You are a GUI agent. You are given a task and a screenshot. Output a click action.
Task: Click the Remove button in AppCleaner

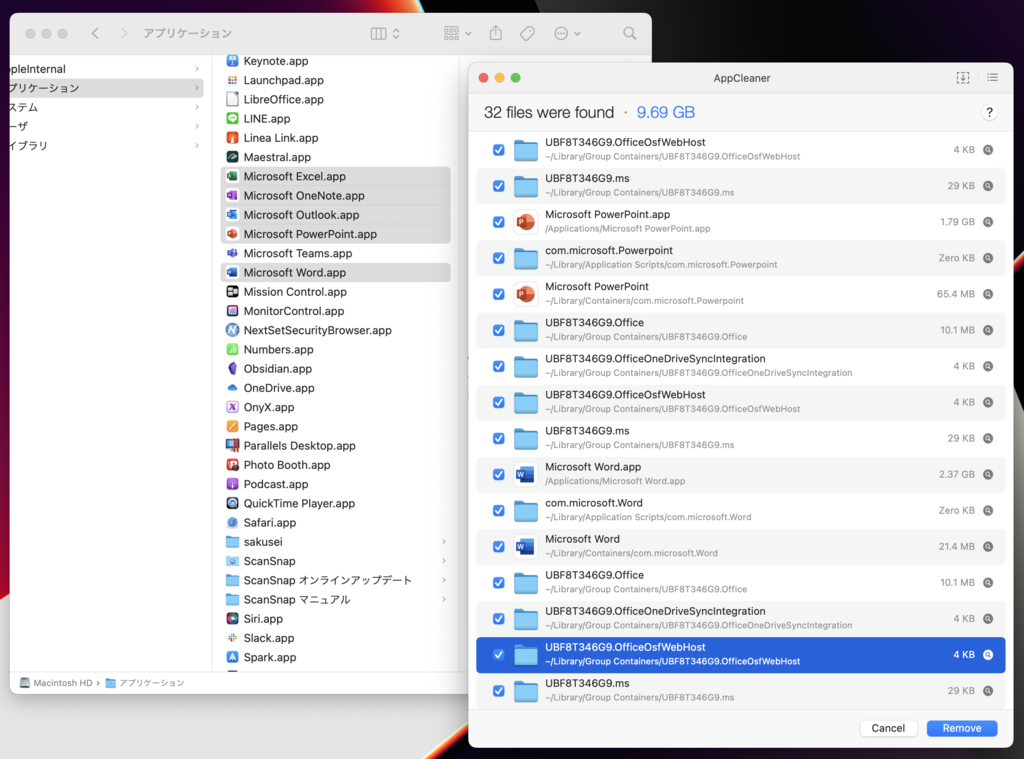[x=961, y=728]
